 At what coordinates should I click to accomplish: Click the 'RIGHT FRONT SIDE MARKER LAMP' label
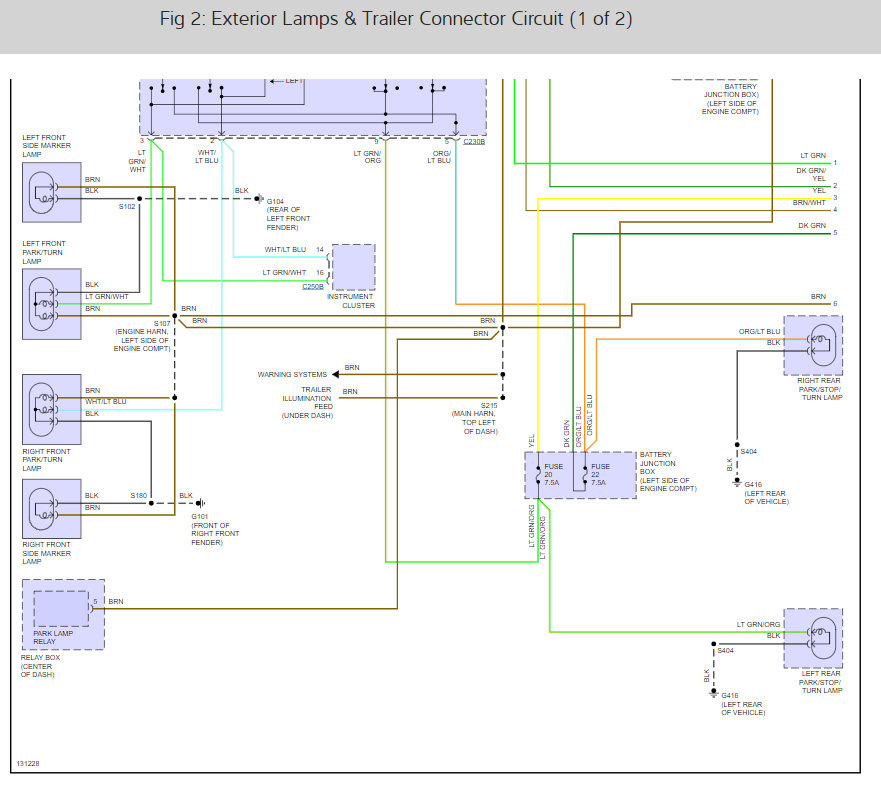click(47, 553)
